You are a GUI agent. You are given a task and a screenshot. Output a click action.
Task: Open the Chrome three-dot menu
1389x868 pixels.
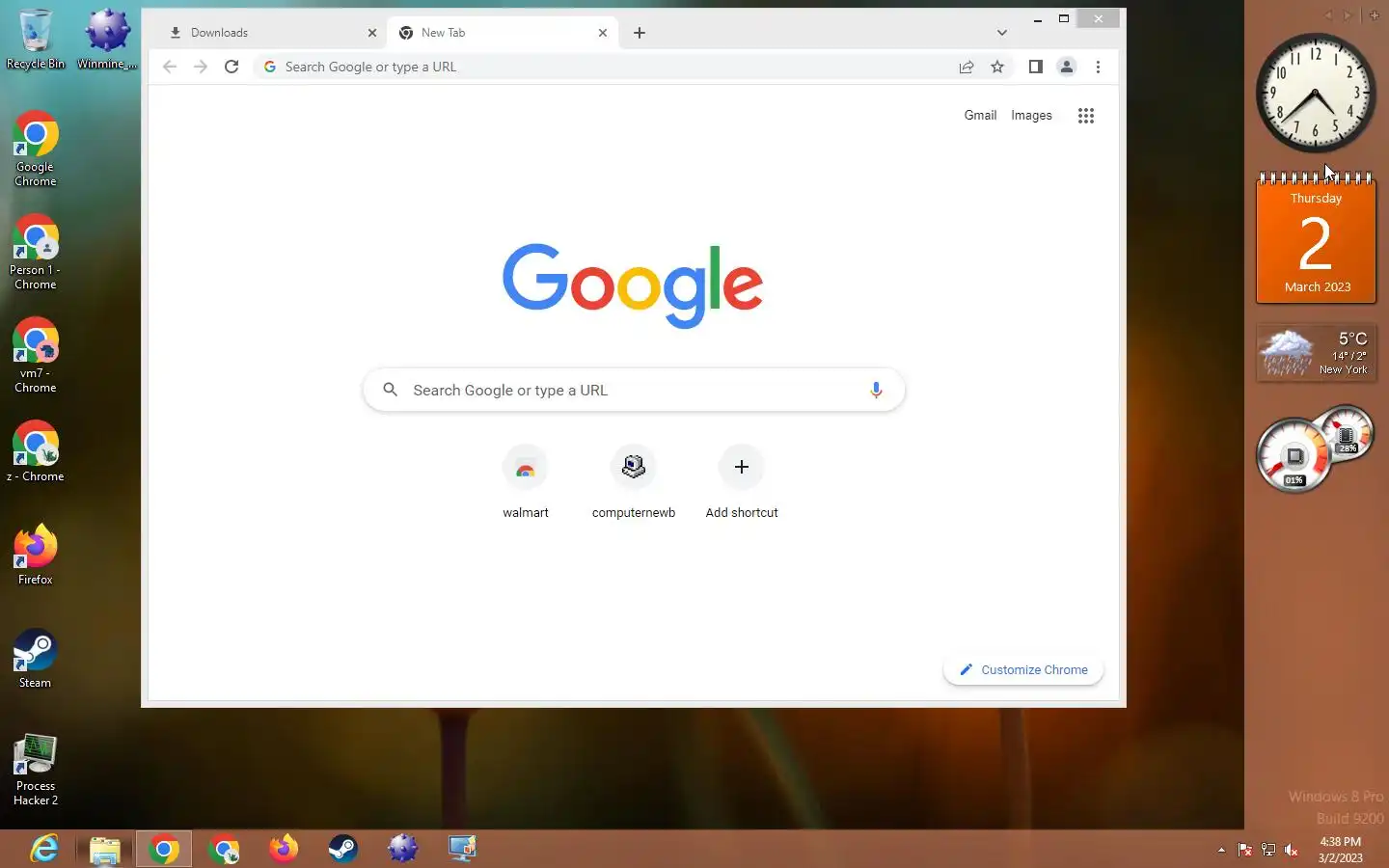click(x=1098, y=67)
